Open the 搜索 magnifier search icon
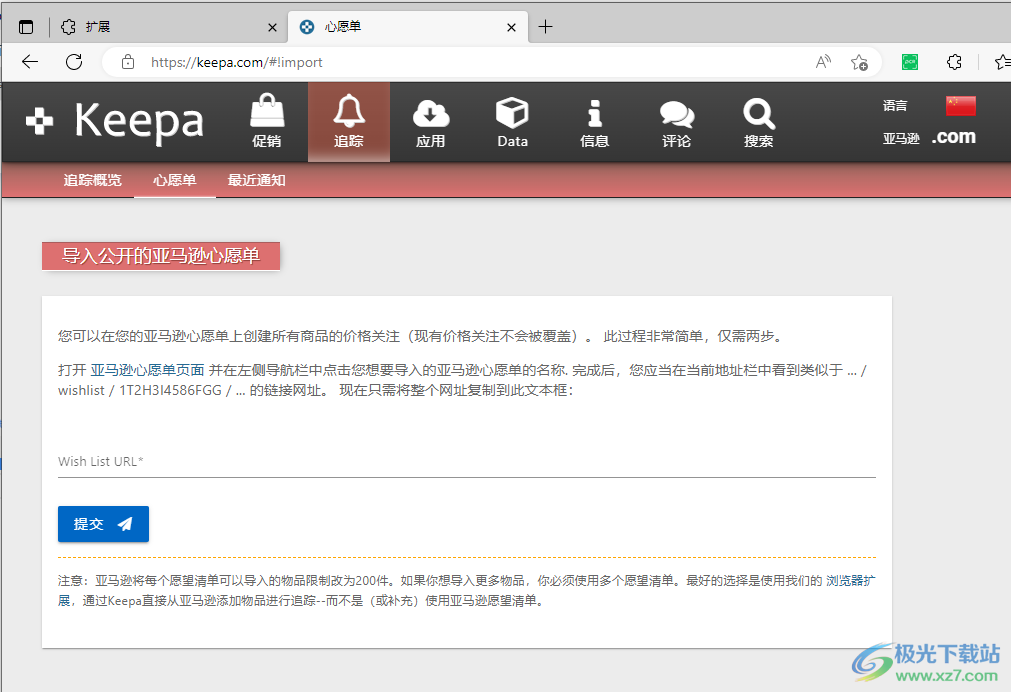 pos(758,121)
